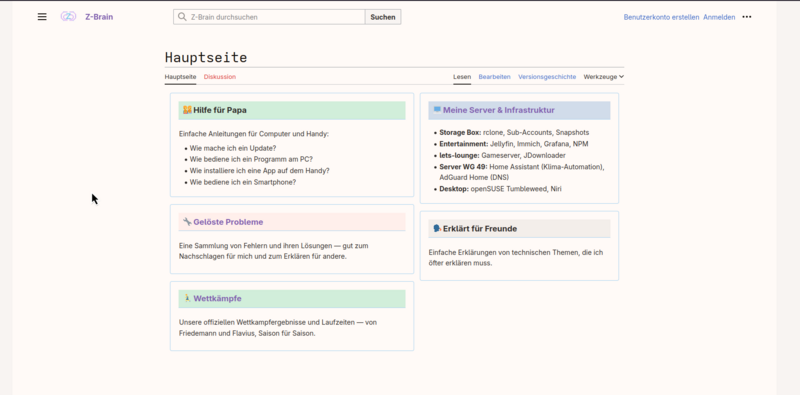Click Benutzerkonto erstellen link
800x395 pixels.
pos(661,17)
